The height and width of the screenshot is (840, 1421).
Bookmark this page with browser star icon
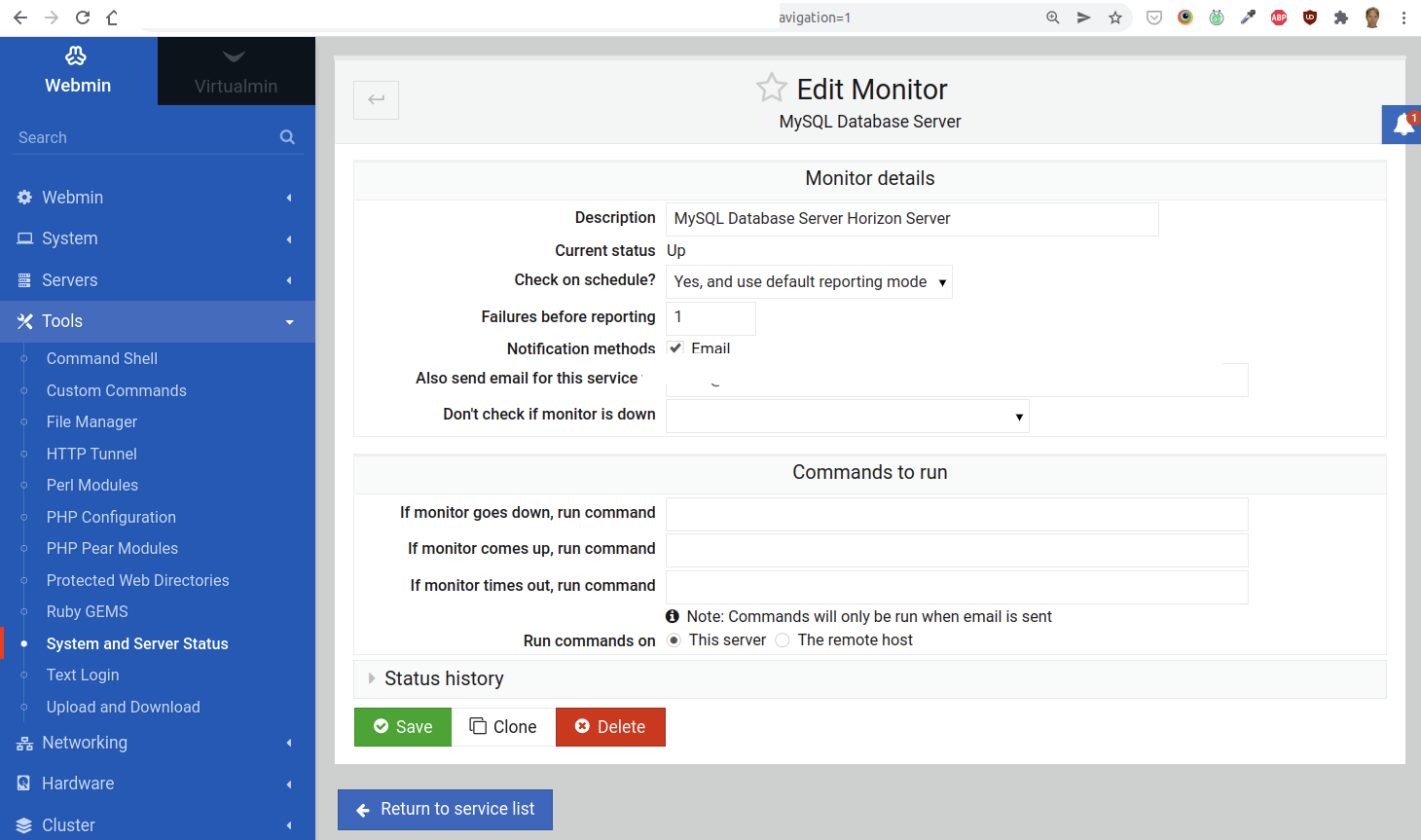[x=1115, y=18]
